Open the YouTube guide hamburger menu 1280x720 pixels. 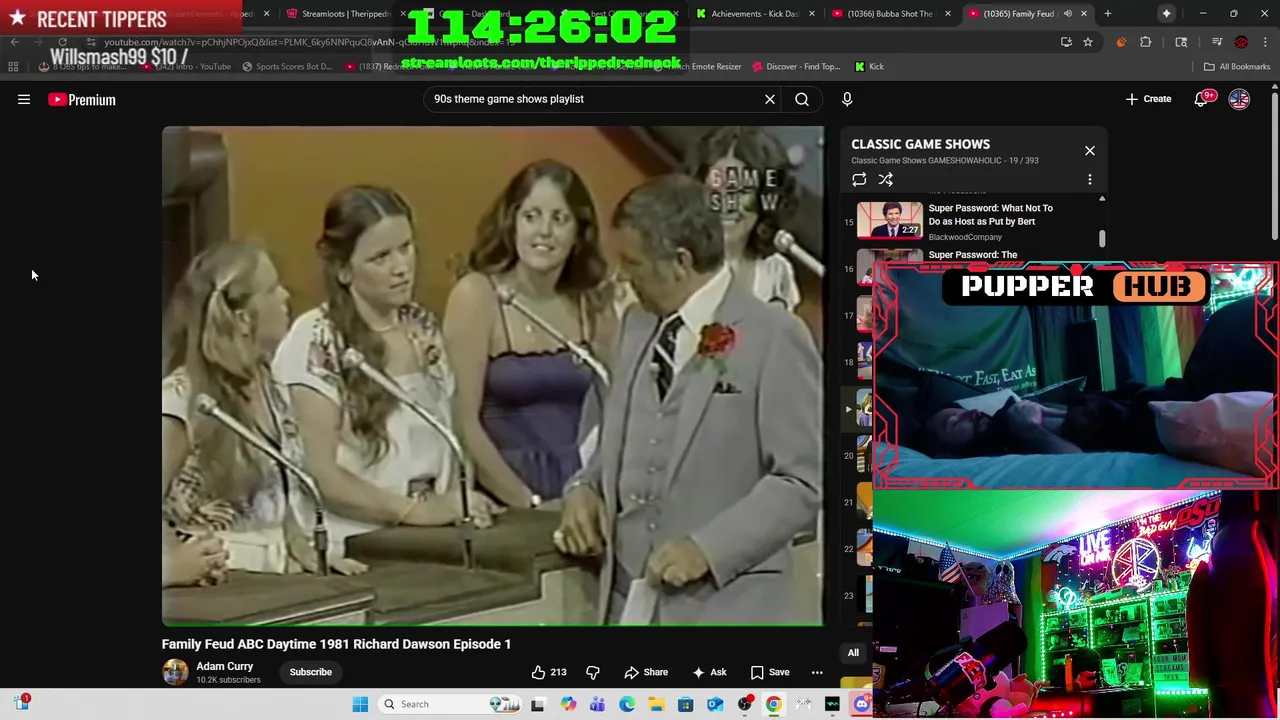tap(24, 99)
